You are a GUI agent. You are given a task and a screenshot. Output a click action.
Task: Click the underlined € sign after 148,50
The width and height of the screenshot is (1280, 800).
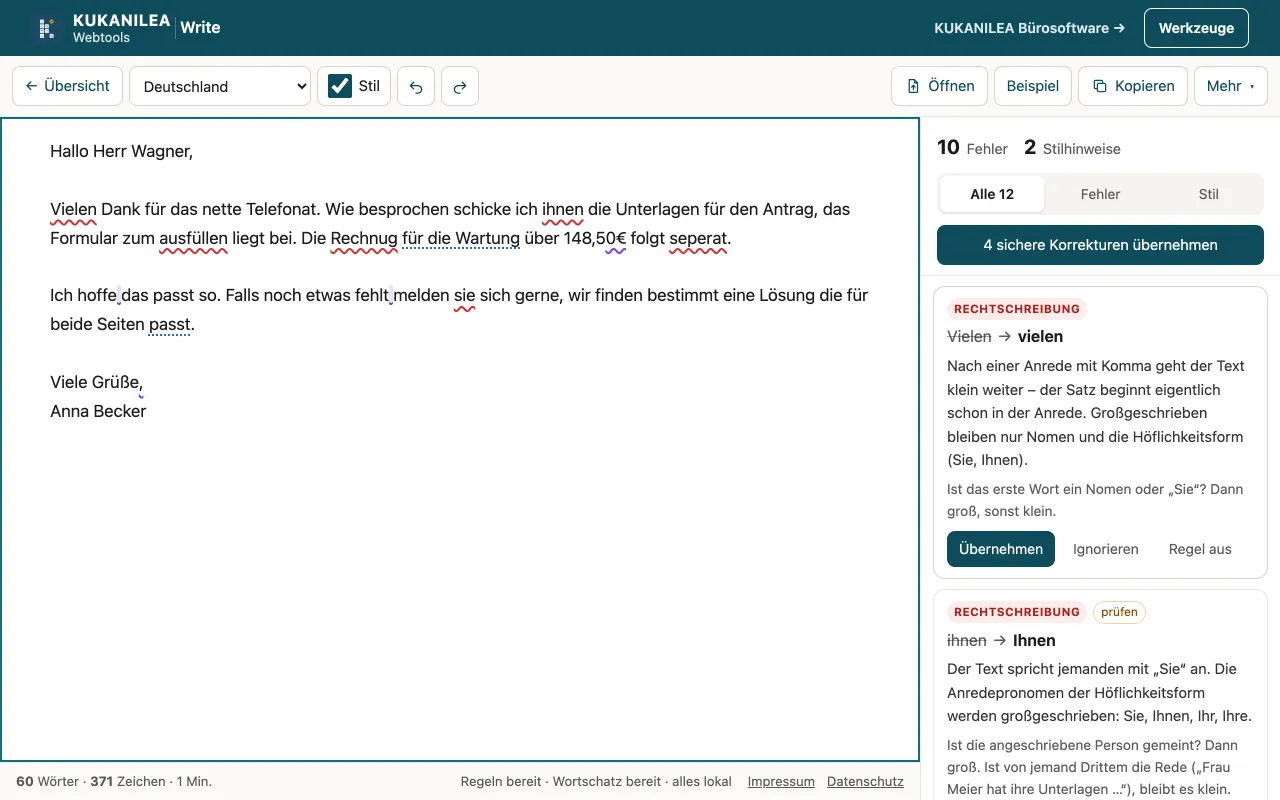pyautogui.click(x=615, y=239)
